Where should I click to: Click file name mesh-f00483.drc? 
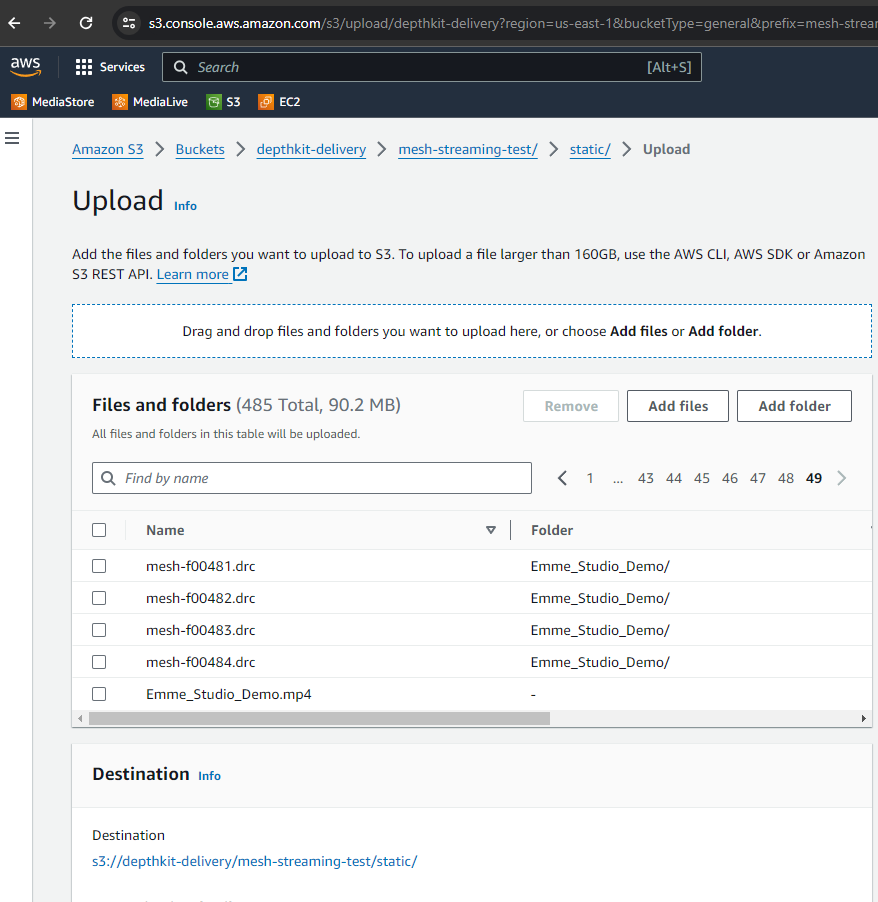tap(201, 630)
